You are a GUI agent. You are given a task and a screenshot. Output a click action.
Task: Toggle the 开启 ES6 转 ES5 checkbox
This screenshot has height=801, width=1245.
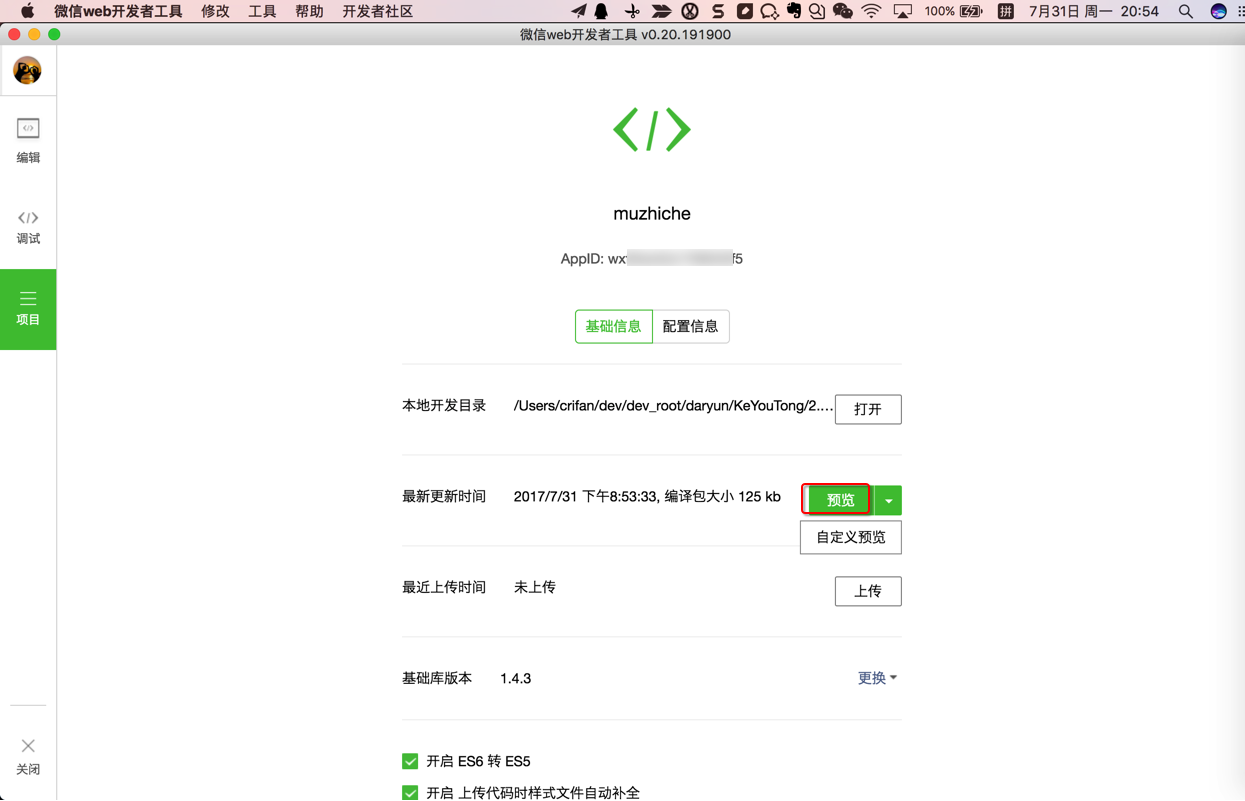(x=410, y=761)
